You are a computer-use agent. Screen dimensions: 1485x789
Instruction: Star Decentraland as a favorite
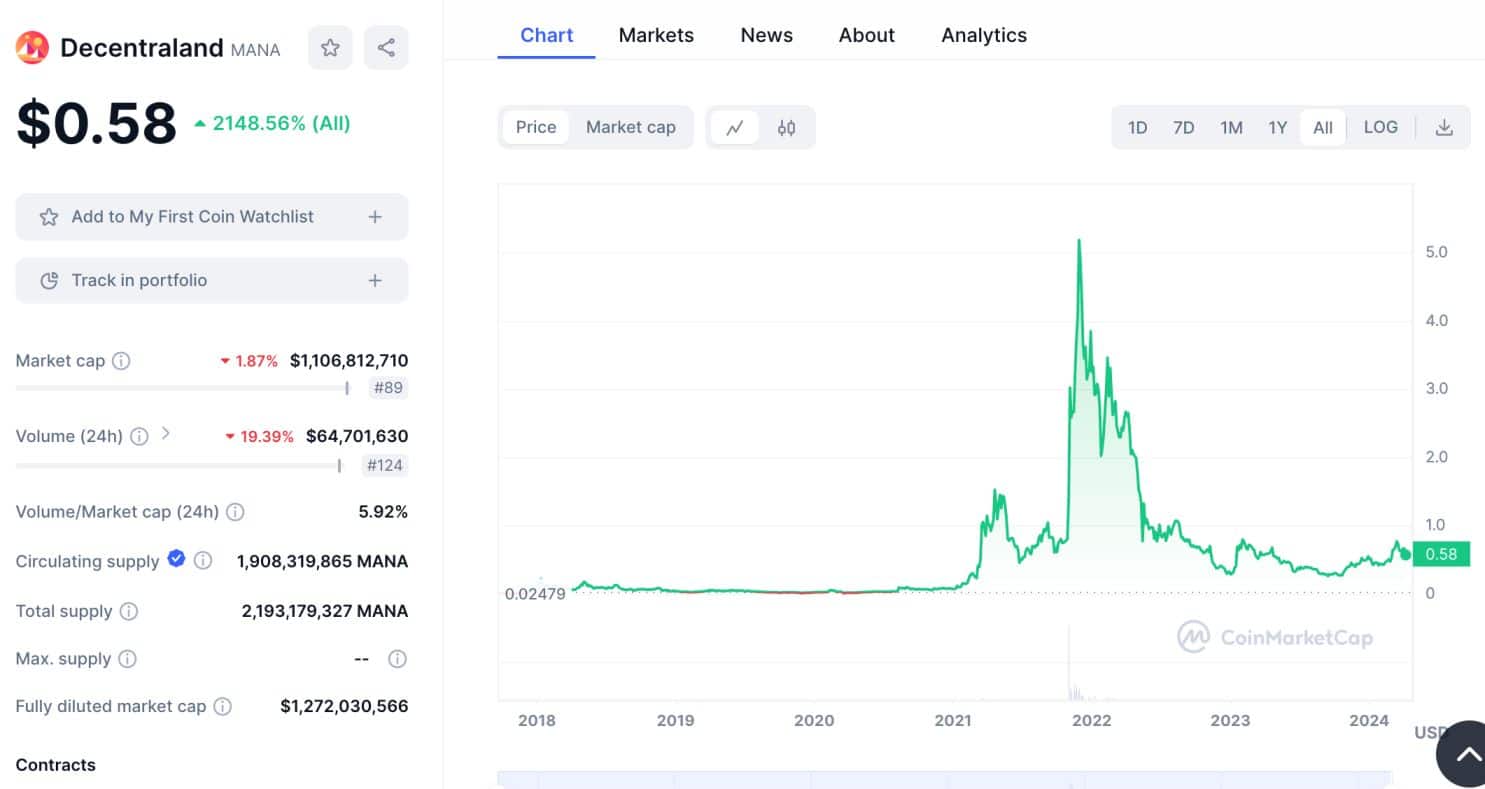330,47
